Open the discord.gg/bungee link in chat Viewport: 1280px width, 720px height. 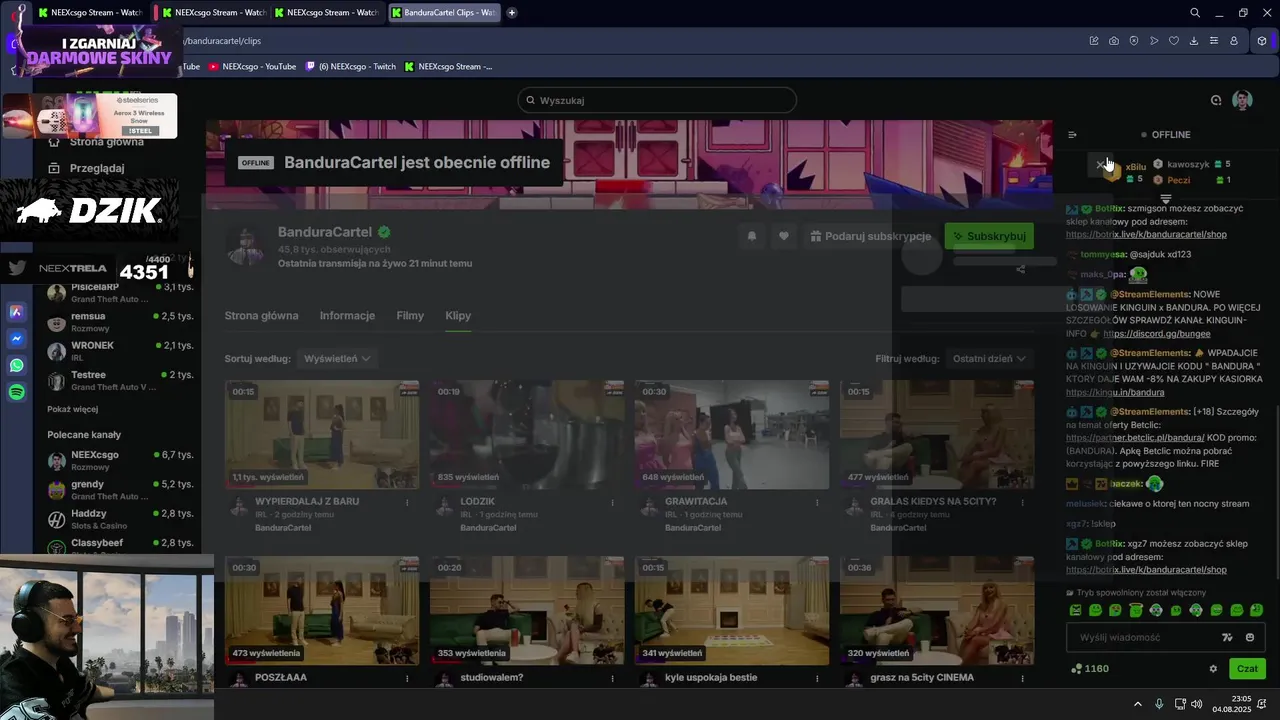point(1157,334)
